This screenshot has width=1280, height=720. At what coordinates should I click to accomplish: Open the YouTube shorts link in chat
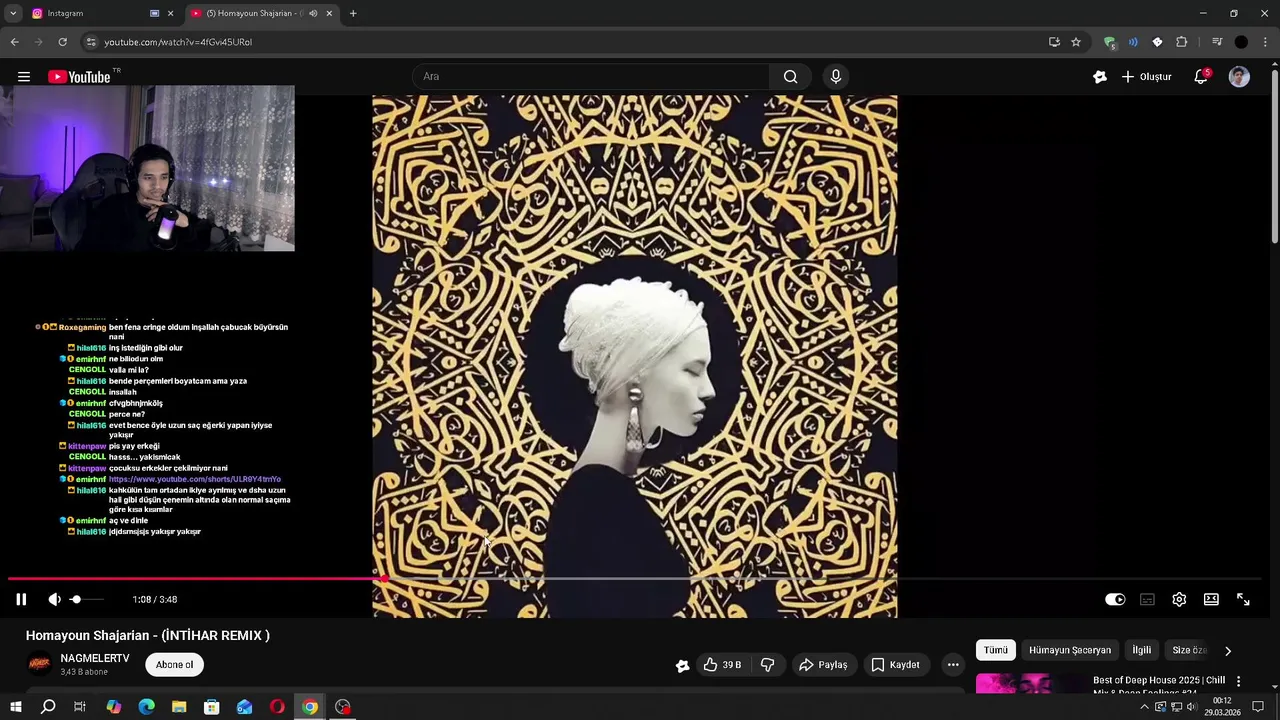tap(195, 479)
